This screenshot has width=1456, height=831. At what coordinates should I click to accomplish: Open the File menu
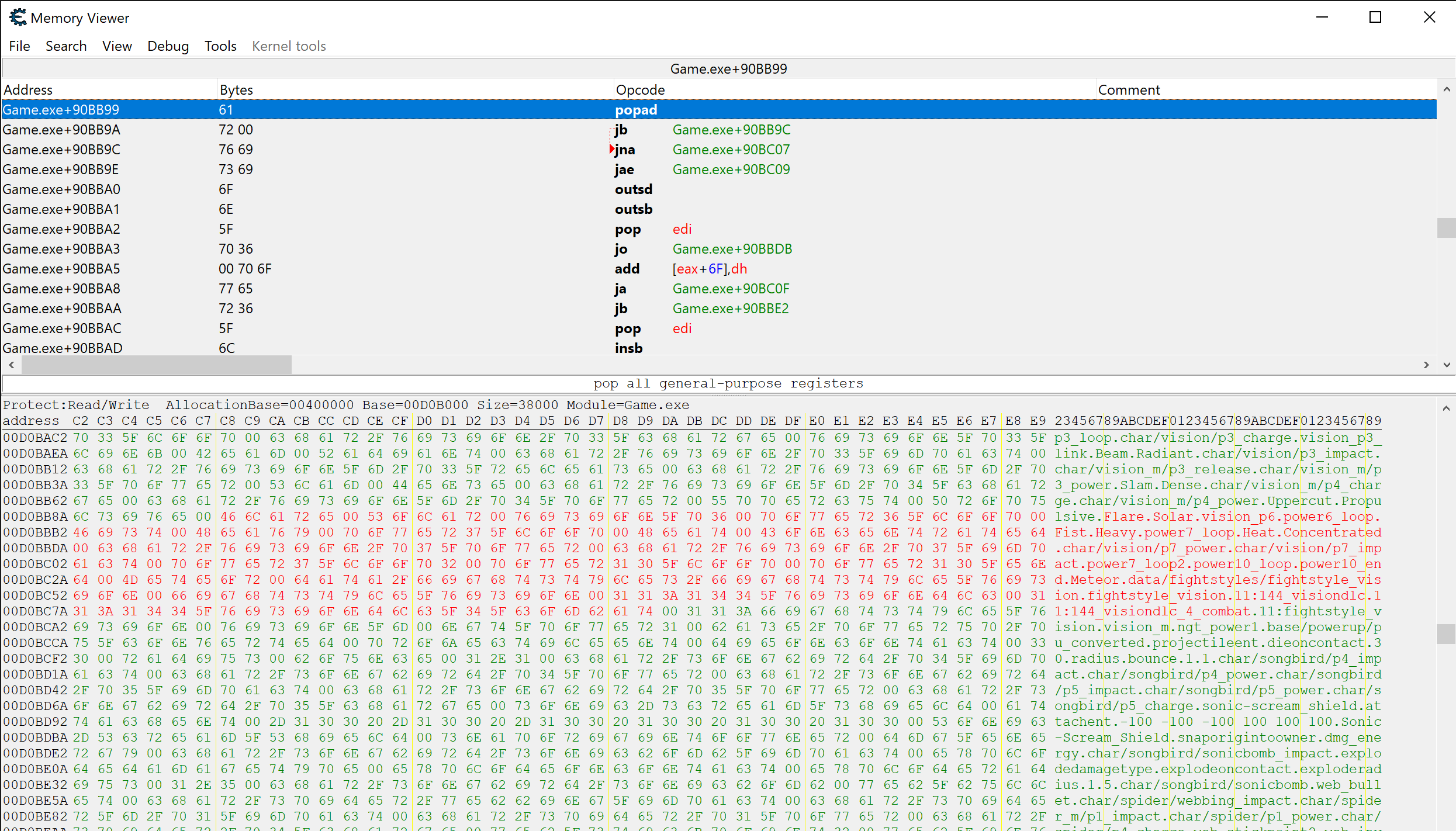pyautogui.click(x=19, y=46)
